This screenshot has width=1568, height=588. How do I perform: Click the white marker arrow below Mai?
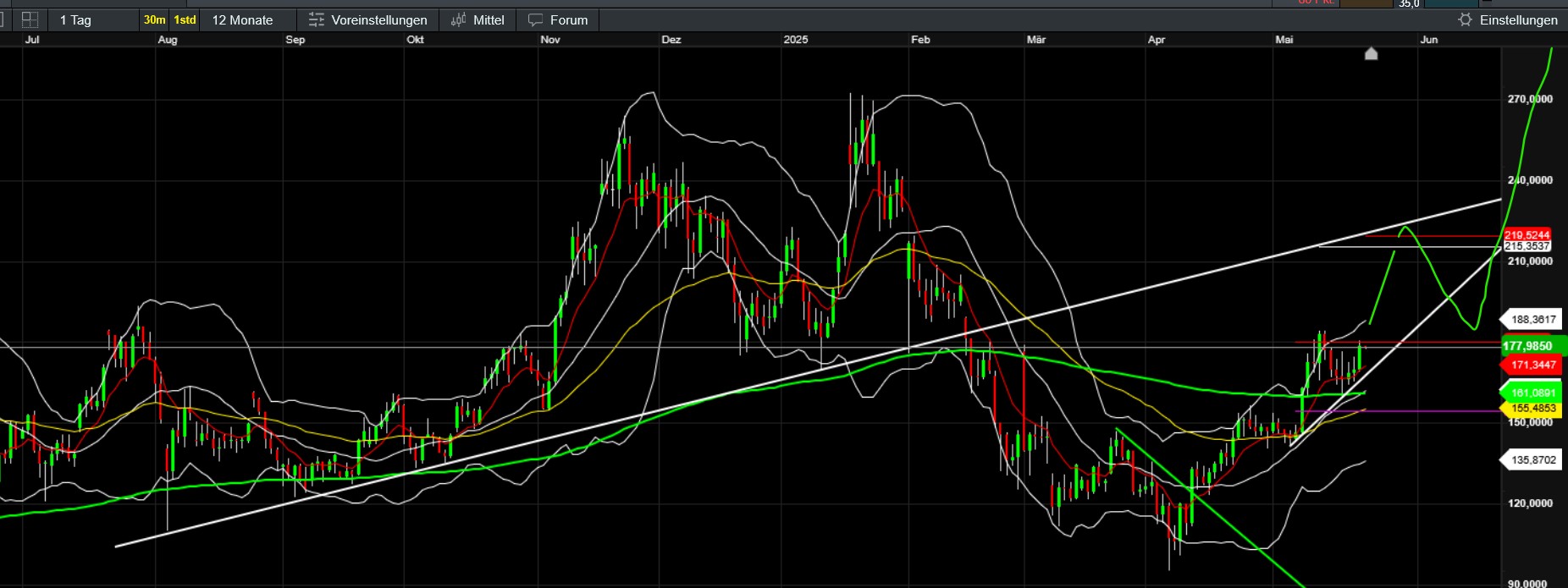1372,54
